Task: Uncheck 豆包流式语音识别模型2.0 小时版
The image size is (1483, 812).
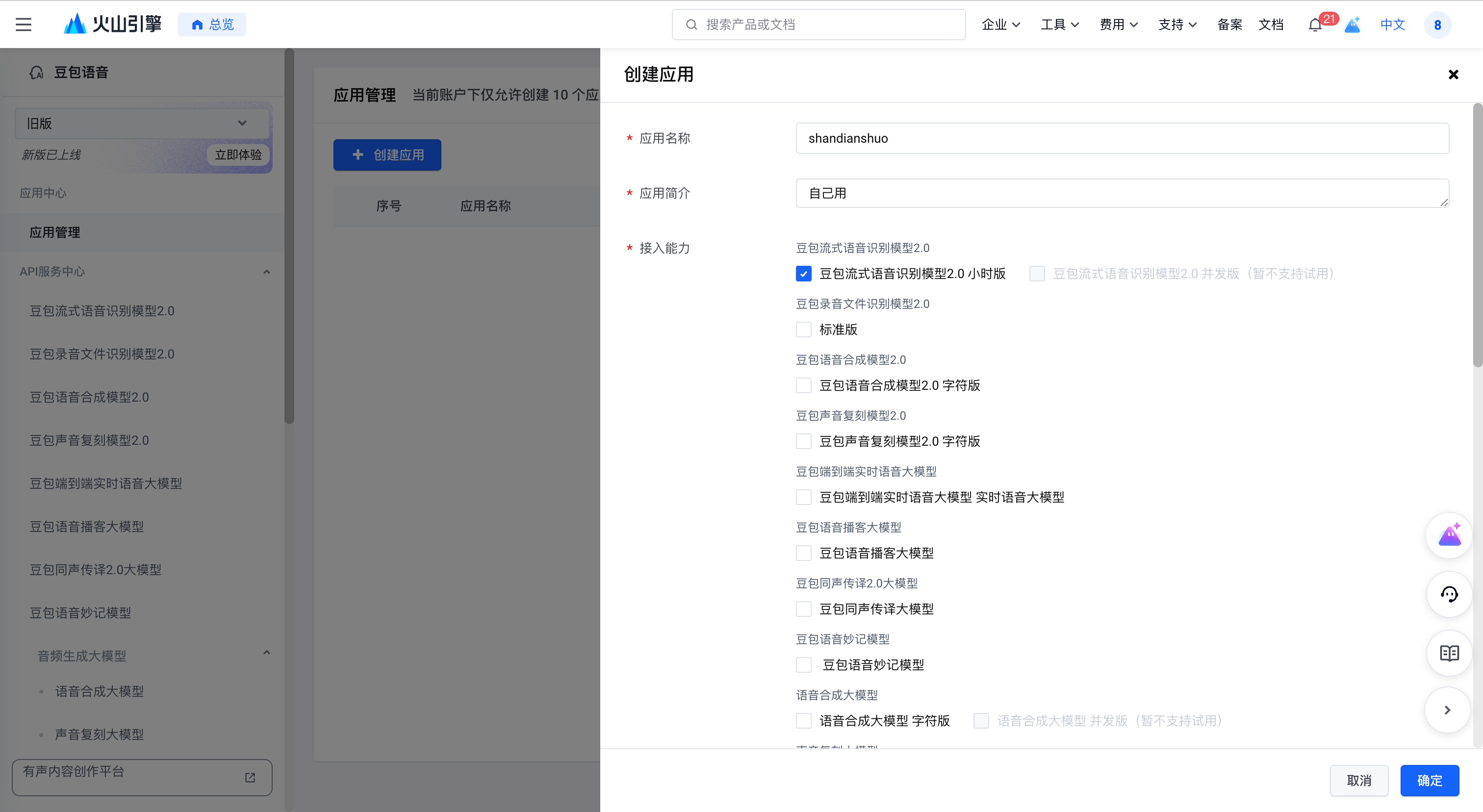Action: coord(804,273)
